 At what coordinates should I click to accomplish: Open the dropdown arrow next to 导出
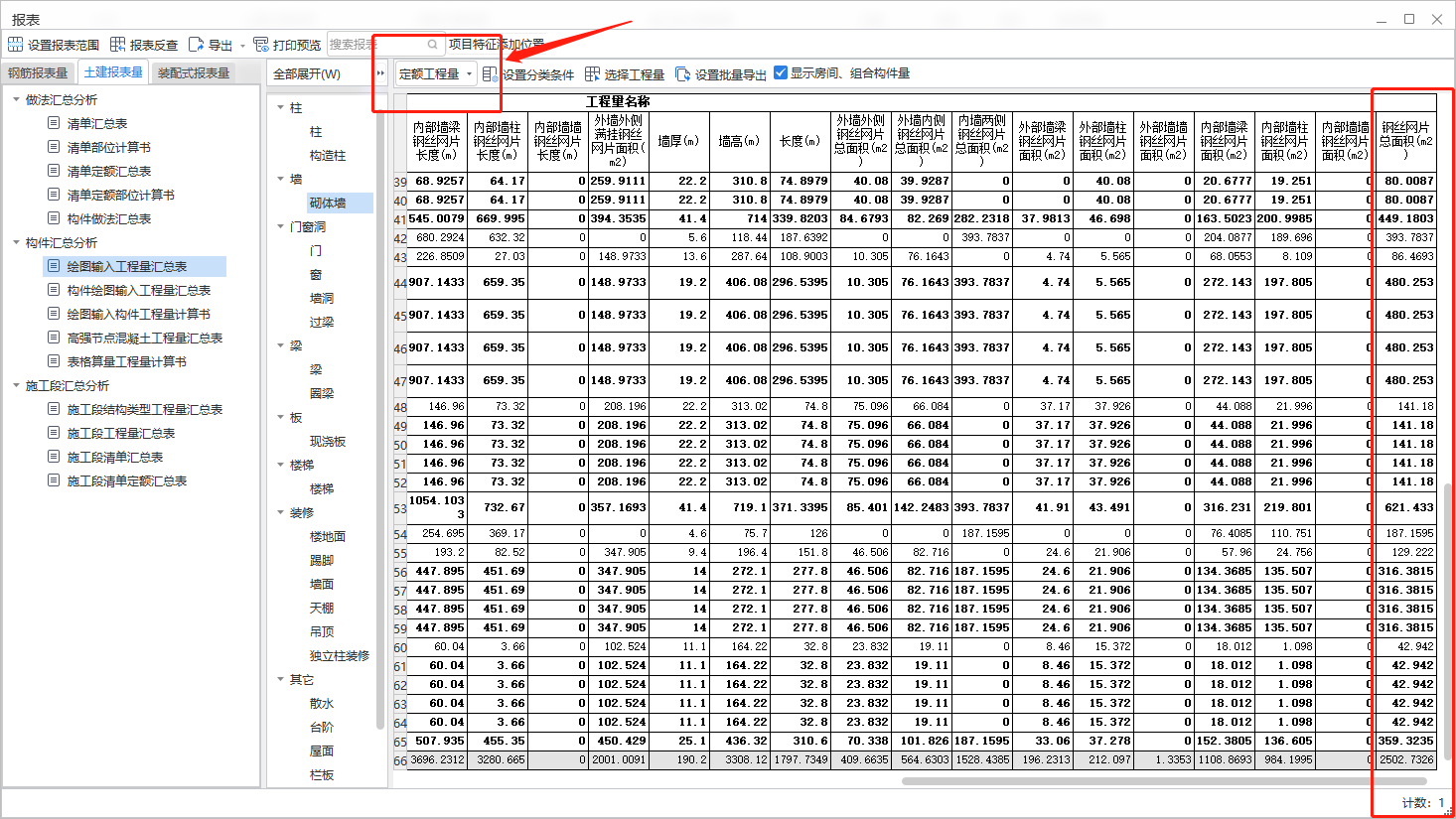[242, 46]
